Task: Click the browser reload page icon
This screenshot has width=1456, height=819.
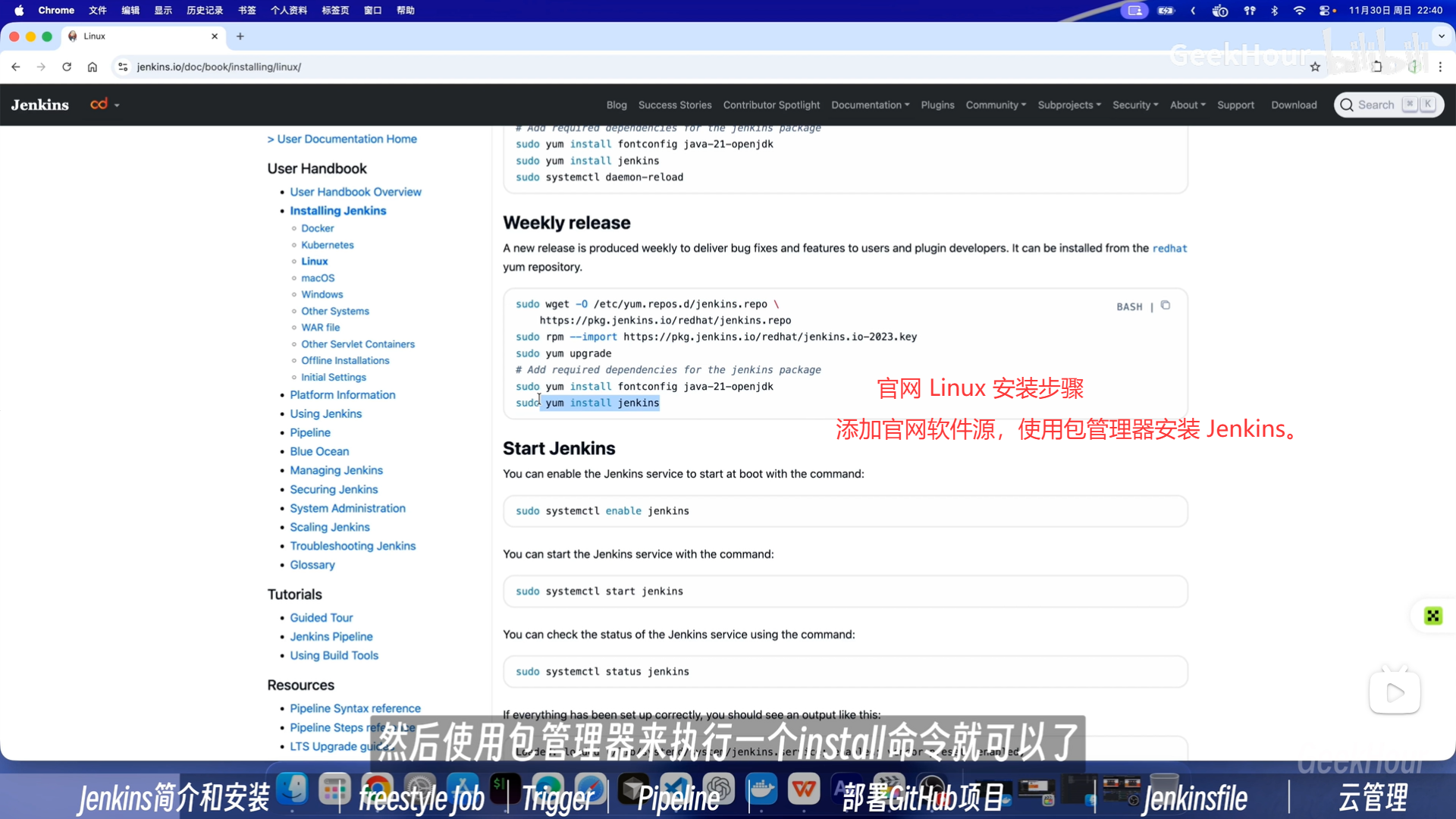Action: pos(67,67)
